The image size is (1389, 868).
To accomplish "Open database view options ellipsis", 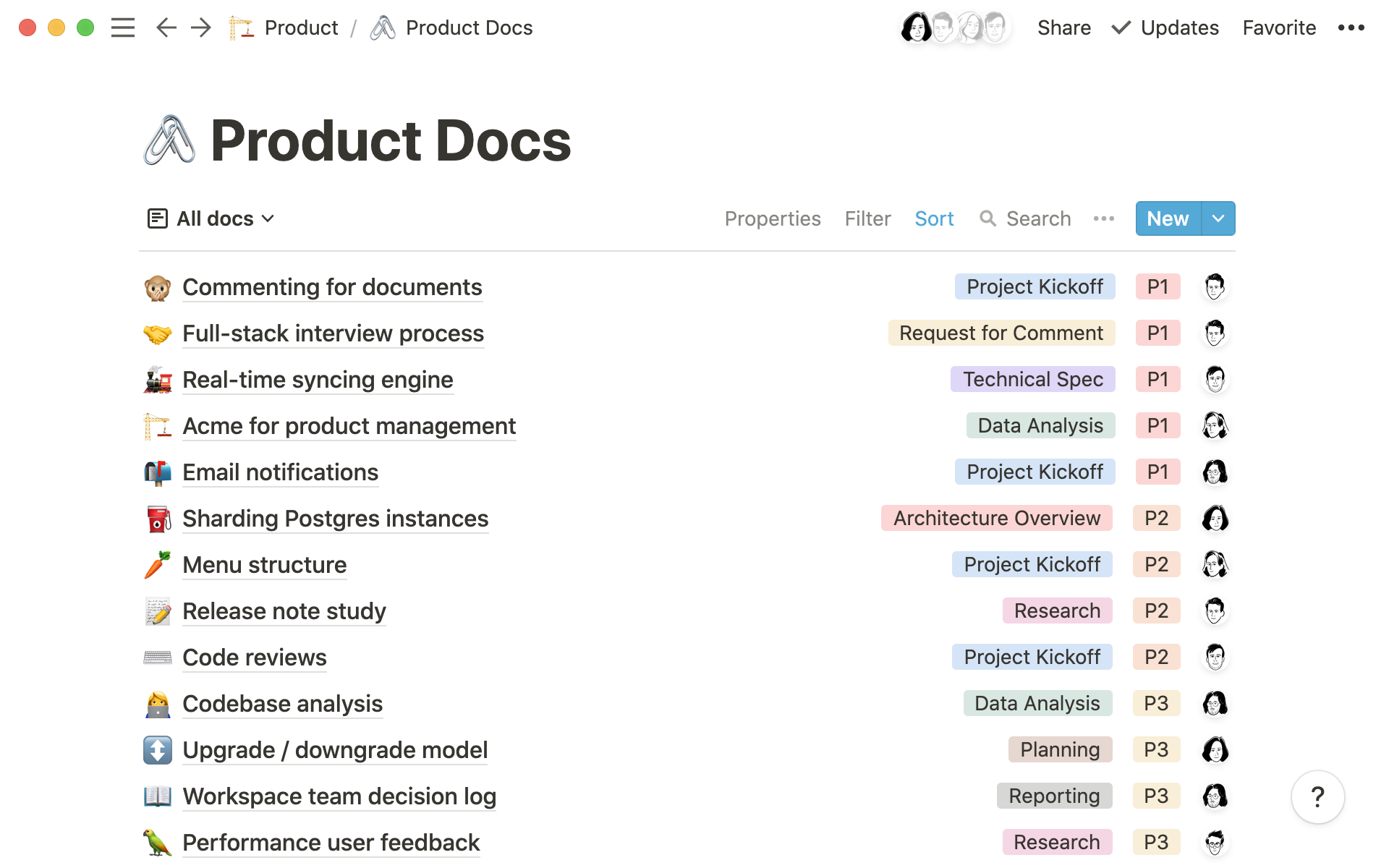I will click(1103, 218).
